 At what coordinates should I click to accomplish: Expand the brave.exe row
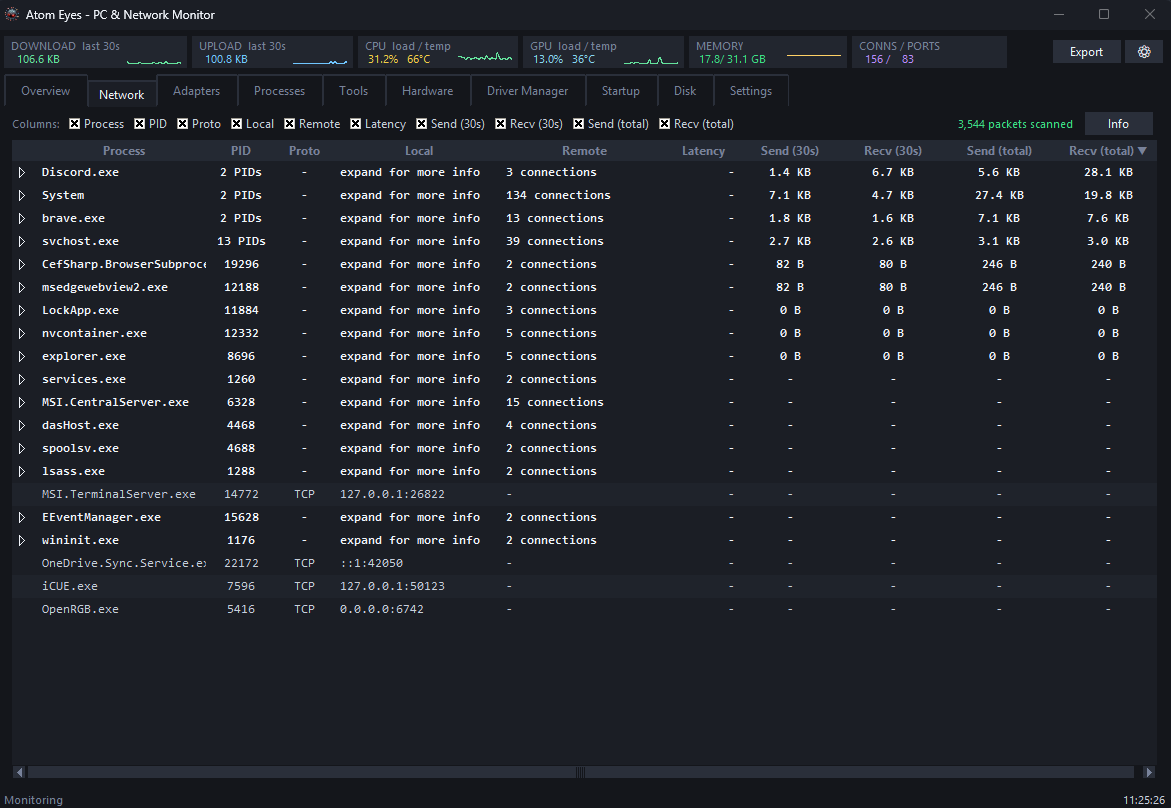22,219
